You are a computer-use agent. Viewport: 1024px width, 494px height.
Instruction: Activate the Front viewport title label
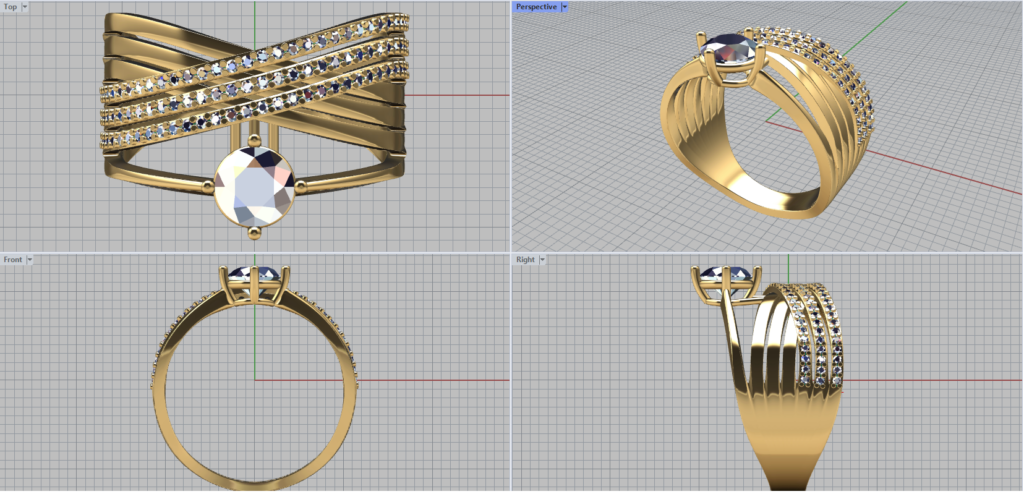pyautogui.click(x=13, y=259)
